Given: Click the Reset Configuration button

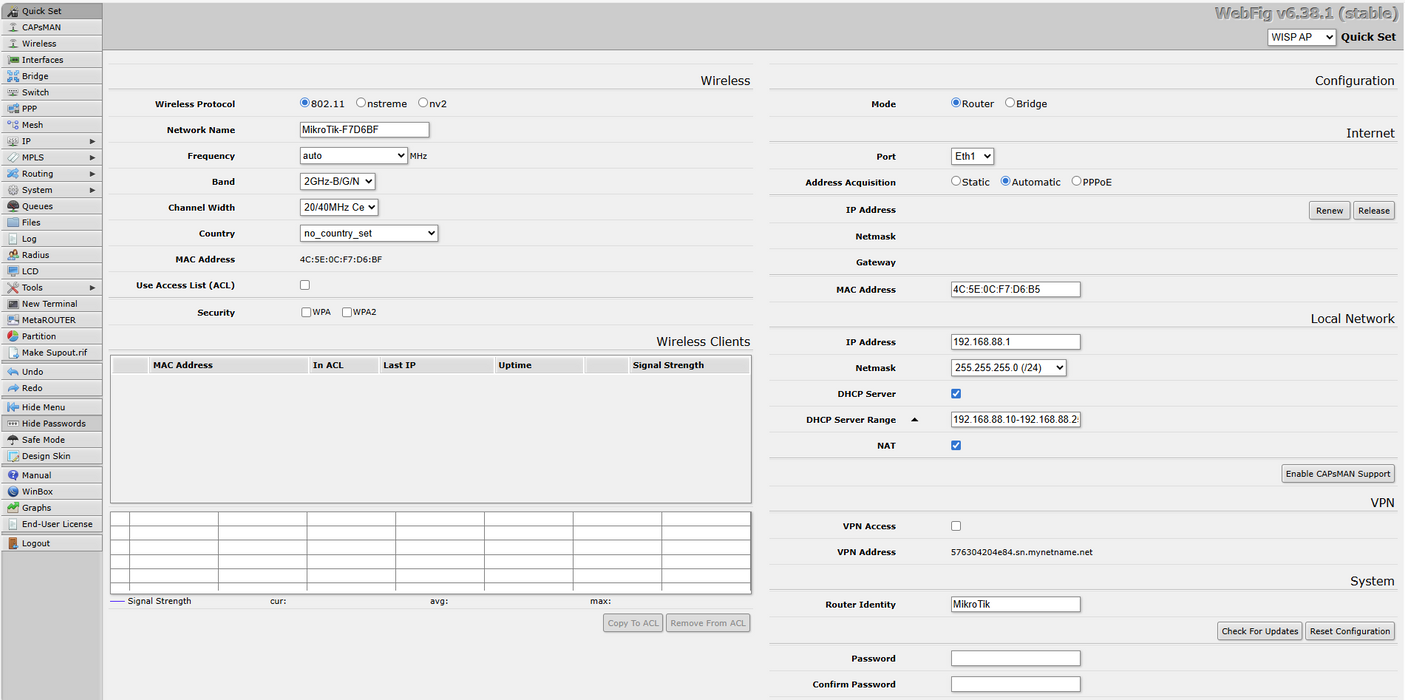Looking at the screenshot, I should point(1349,631).
